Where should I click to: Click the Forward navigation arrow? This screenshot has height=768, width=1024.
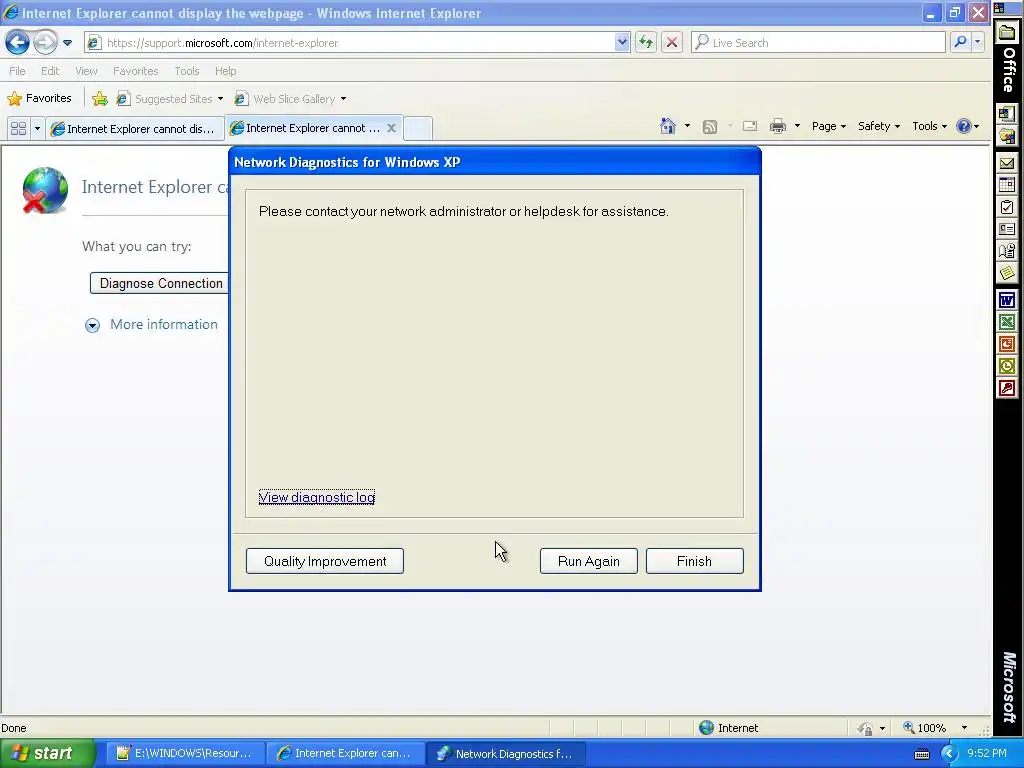point(45,43)
